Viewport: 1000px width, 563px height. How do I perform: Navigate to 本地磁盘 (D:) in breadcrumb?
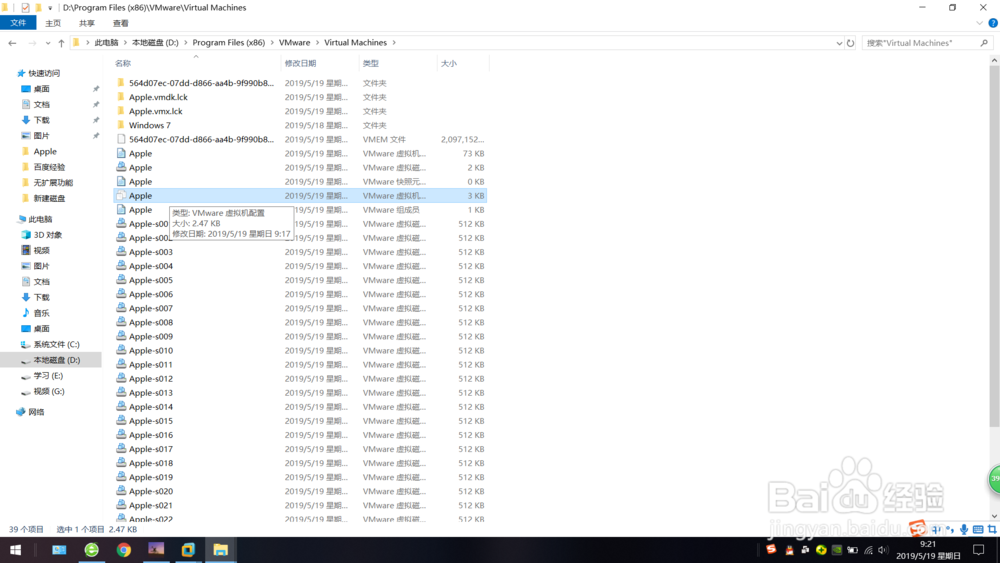155,43
